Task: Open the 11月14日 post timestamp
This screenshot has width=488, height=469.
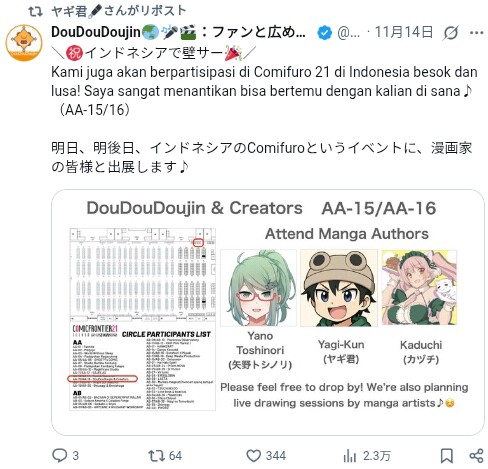Action: pyautogui.click(x=404, y=32)
